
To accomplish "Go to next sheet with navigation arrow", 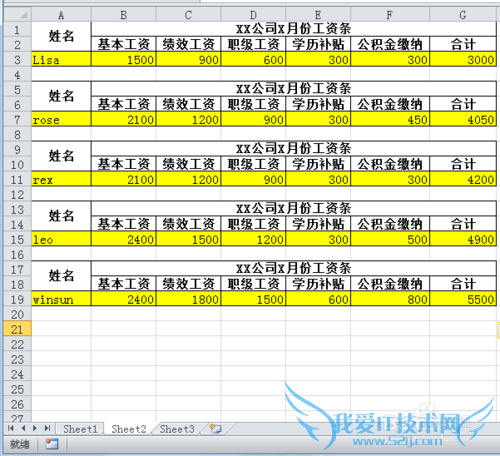I will (35, 428).
